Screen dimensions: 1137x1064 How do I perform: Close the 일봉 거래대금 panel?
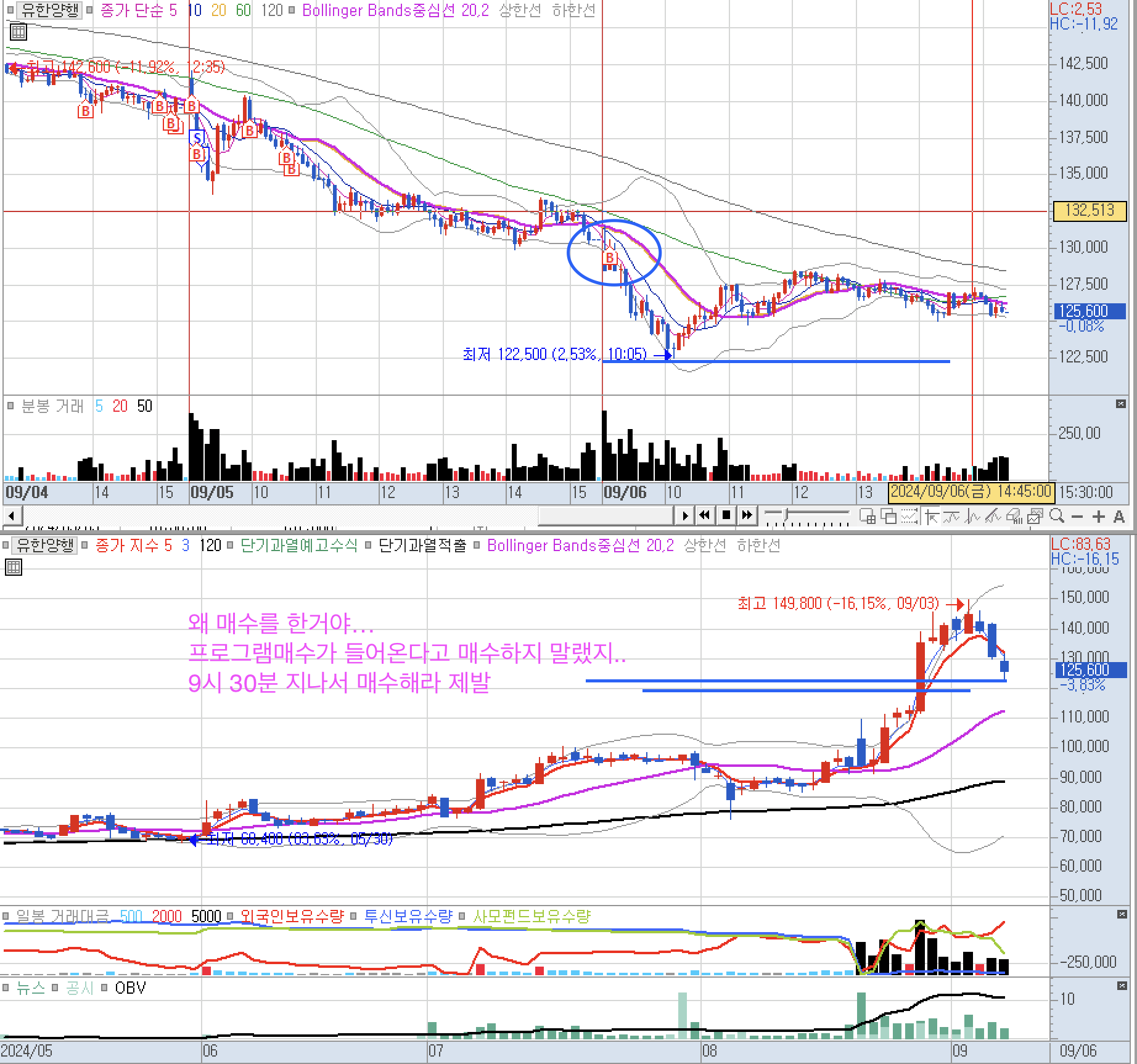point(1122,915)
